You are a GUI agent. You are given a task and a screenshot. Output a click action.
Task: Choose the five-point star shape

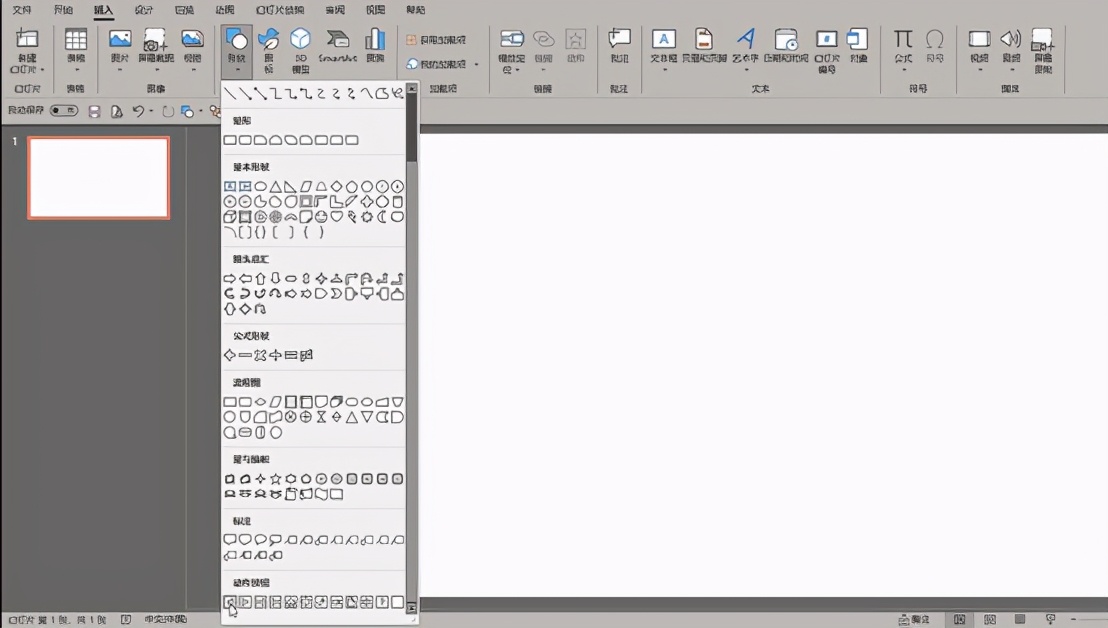pyautogui.click(x=276, y=479)
